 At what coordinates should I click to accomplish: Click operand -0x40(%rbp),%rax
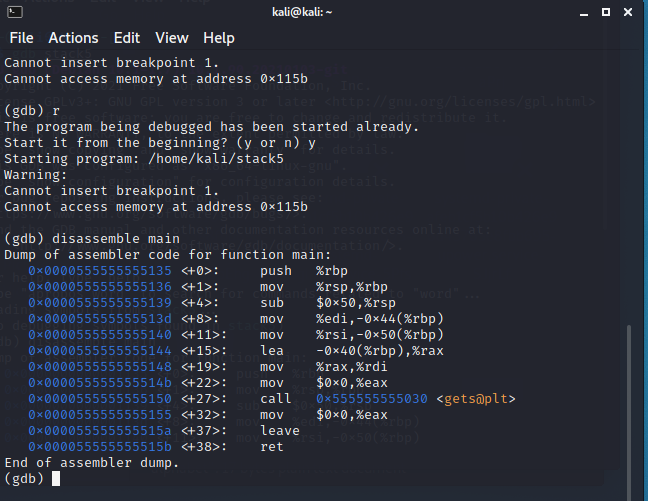[380, 351]
